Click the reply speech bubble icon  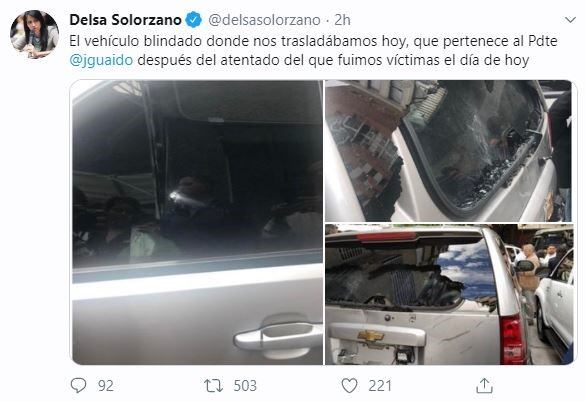[78, 385]
